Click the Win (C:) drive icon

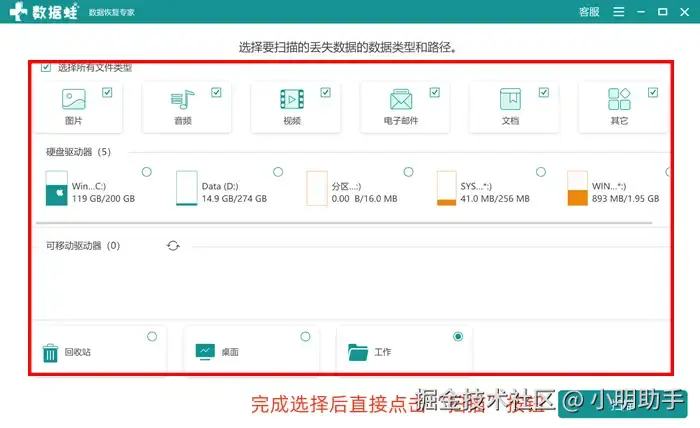(x=57, y=188)
